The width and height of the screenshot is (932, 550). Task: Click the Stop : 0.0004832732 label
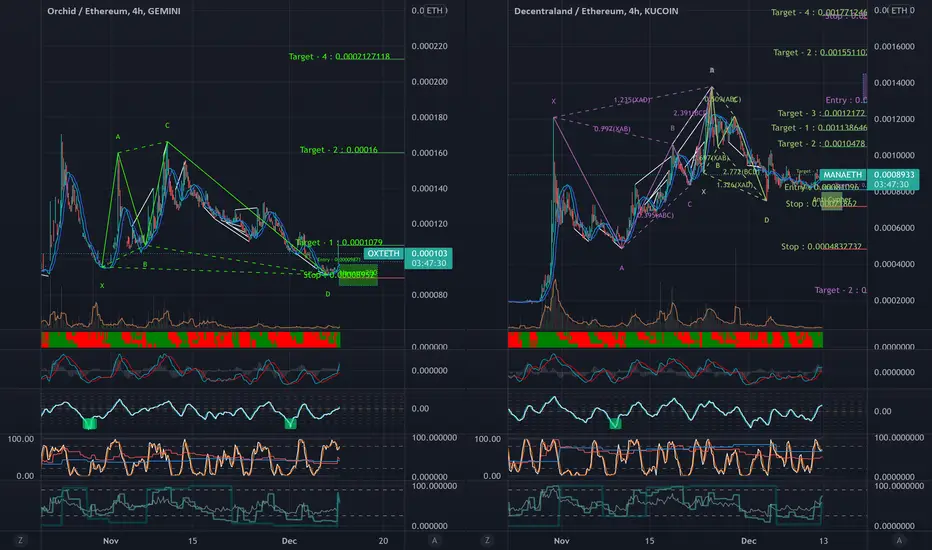(821, 246)
